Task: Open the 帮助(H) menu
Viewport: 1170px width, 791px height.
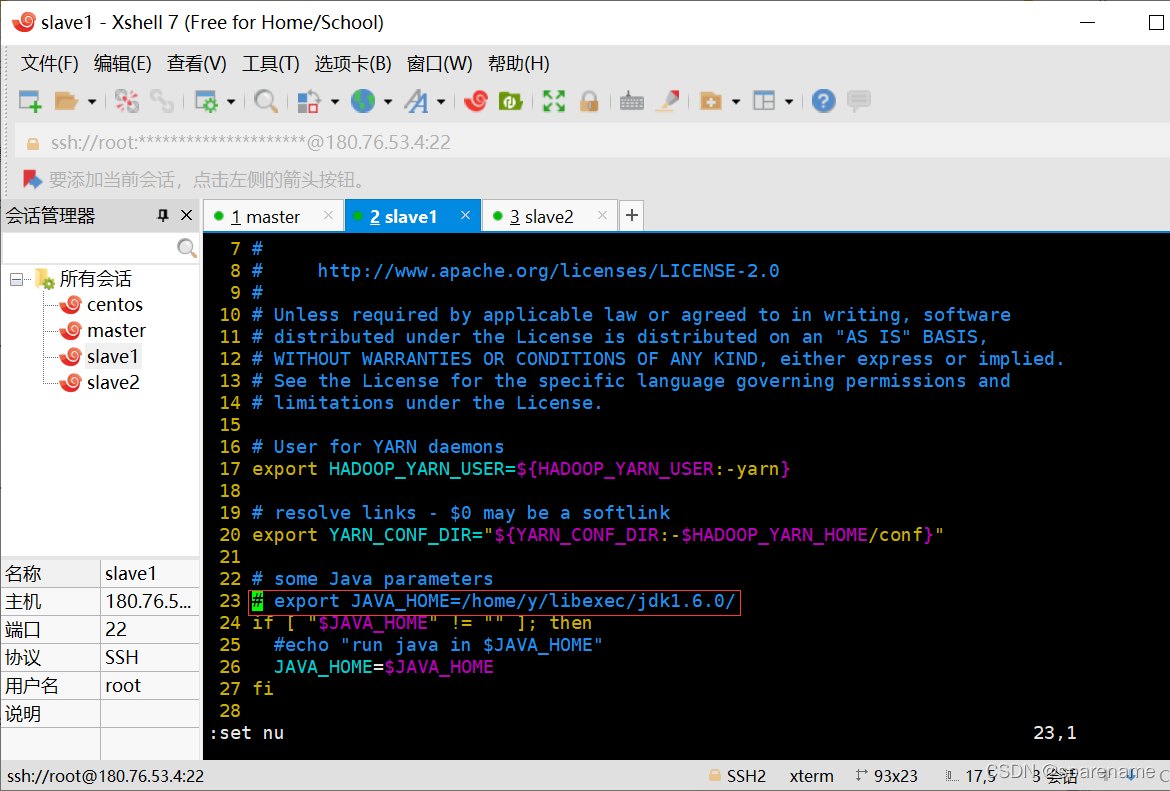Action: pos(519,63)
